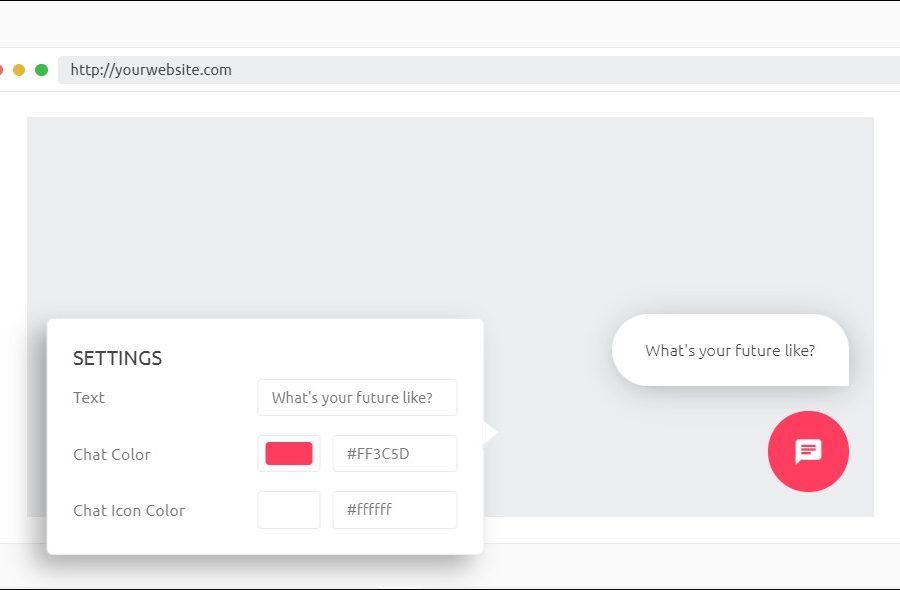Select the Chat Icon Color label
This screenshot has height=590, width=900.
[x=129, y=510]
